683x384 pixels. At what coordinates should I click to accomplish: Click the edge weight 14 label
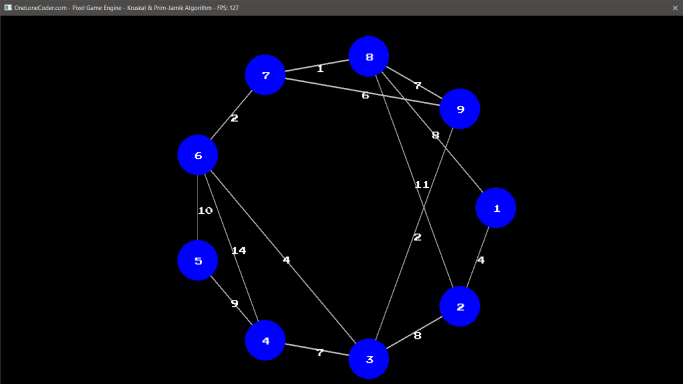[239, 251]
